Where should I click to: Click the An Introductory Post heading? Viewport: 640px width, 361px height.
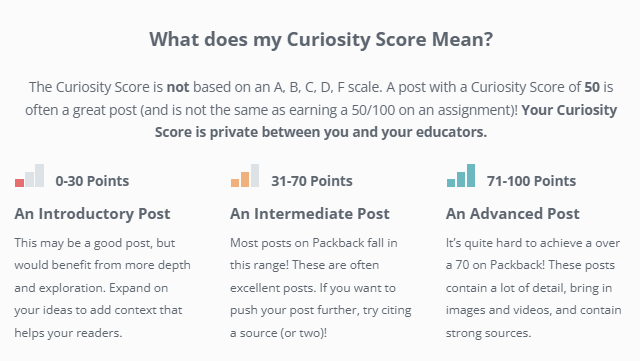click(92, 214)
